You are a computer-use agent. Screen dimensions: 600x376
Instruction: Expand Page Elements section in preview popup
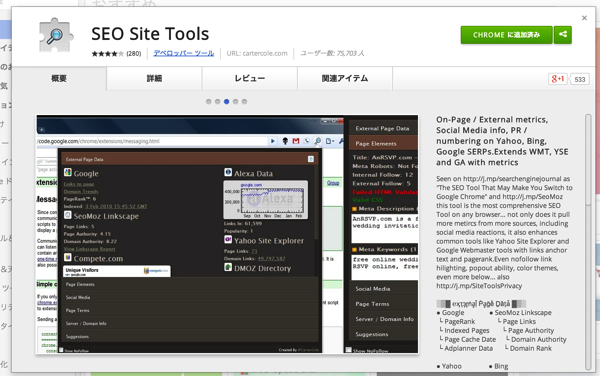click(x=189, y=284)
